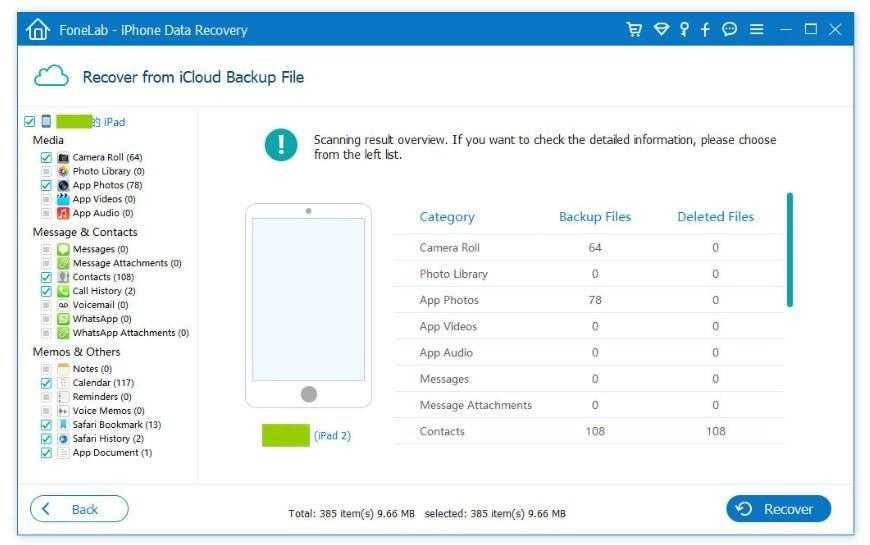This screenshot has height=545, width=870.
Task: Open the hamburger menu in title bar
Action: (x=757, y=29)
